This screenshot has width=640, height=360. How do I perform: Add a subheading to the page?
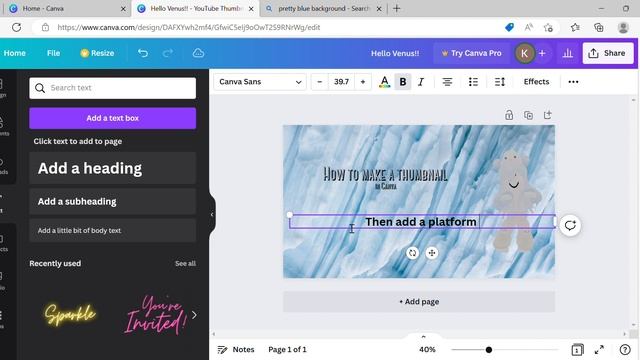[113, 202]
